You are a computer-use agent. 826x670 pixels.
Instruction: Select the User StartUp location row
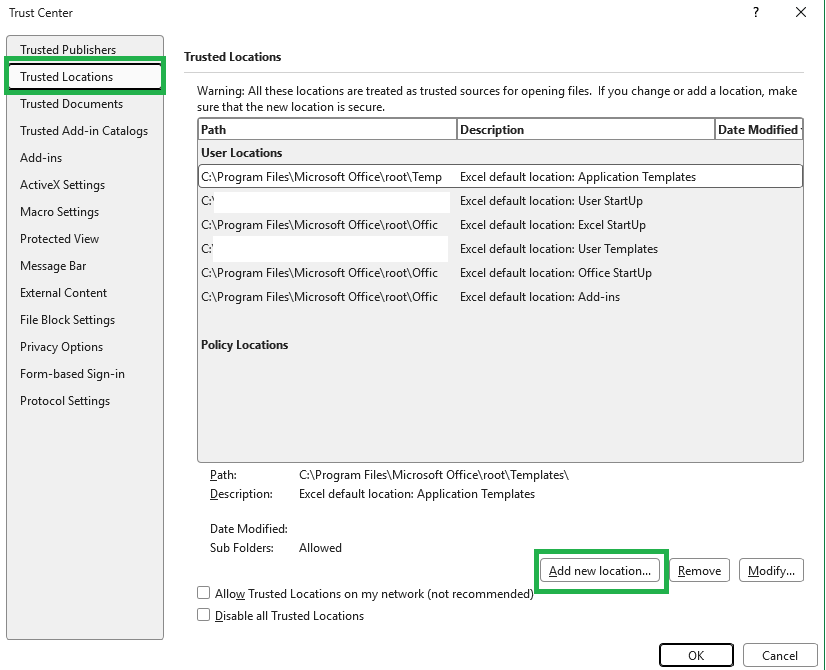[500, 201]
